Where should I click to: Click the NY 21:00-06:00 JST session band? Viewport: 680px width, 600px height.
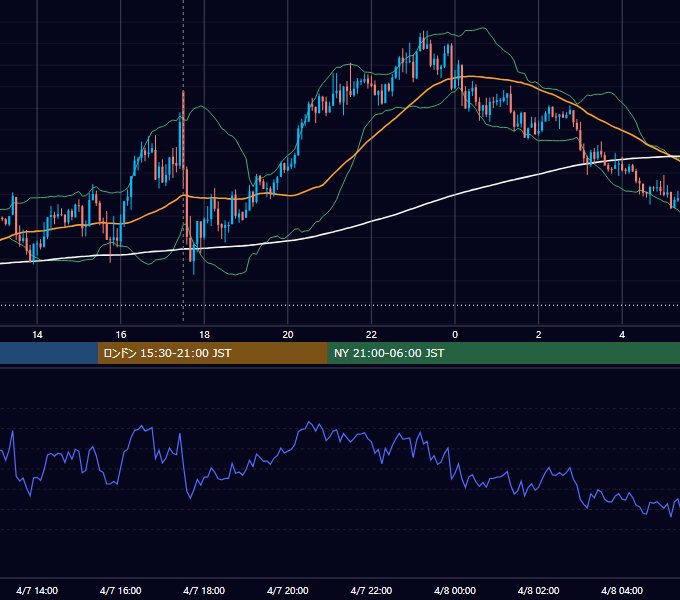point(503,353)
